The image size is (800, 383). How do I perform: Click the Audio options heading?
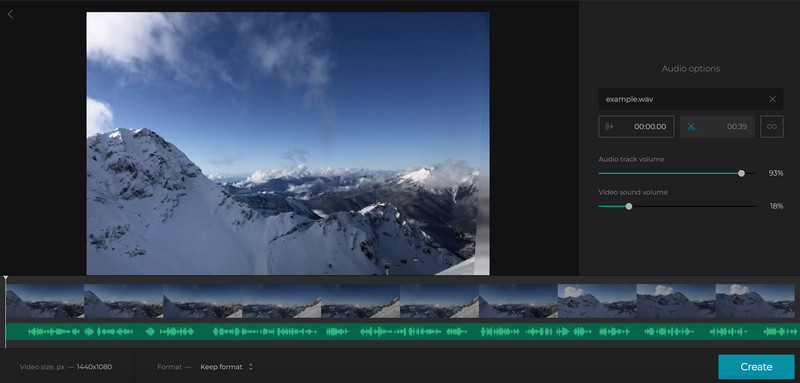tap(691, 68)
